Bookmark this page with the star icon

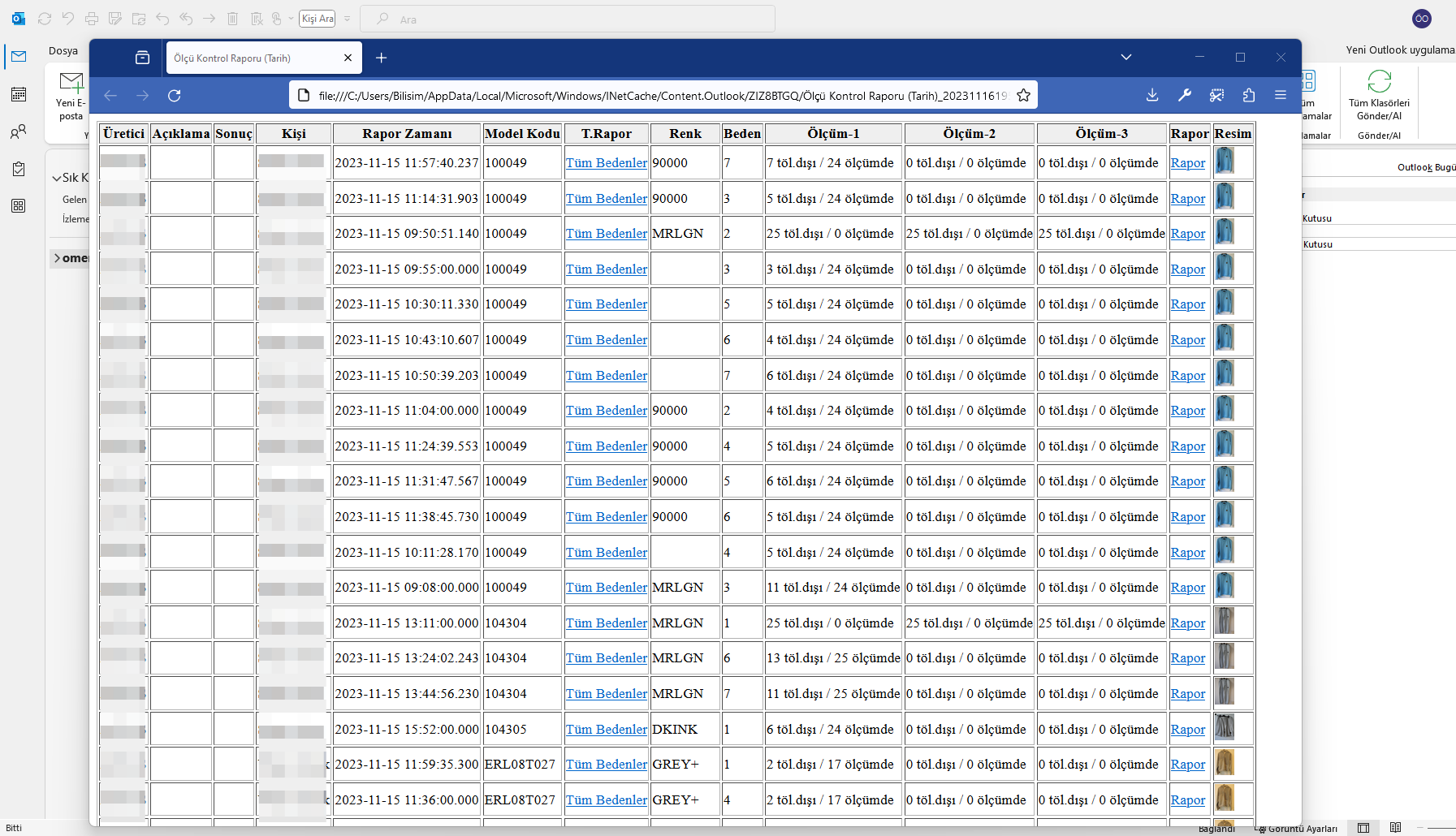click(x=1023, y=96)
